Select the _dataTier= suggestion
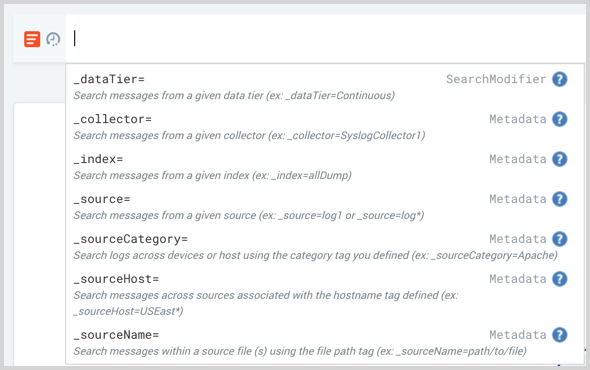Viewport: 590px width, 370px height. pyautogui.click(x=325, y=87)
